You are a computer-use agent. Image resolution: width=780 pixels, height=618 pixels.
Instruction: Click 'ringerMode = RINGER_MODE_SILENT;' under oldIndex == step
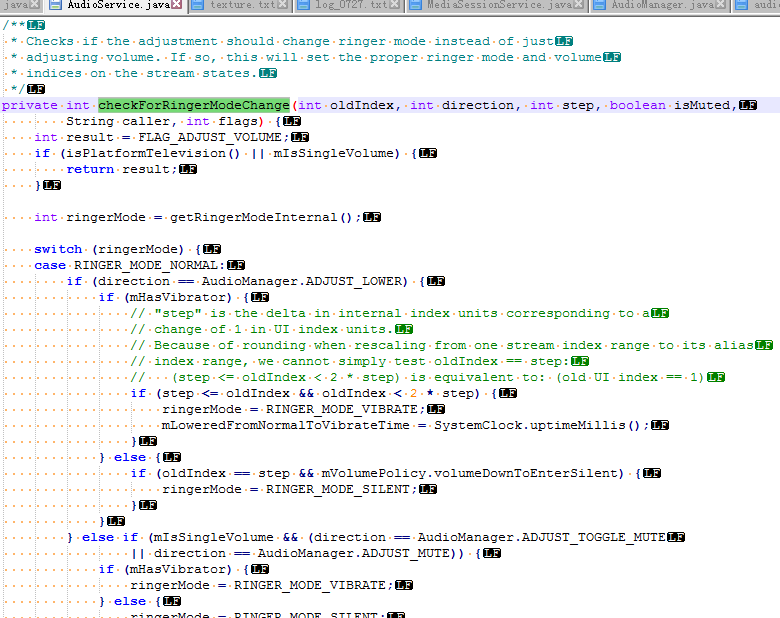290,489
